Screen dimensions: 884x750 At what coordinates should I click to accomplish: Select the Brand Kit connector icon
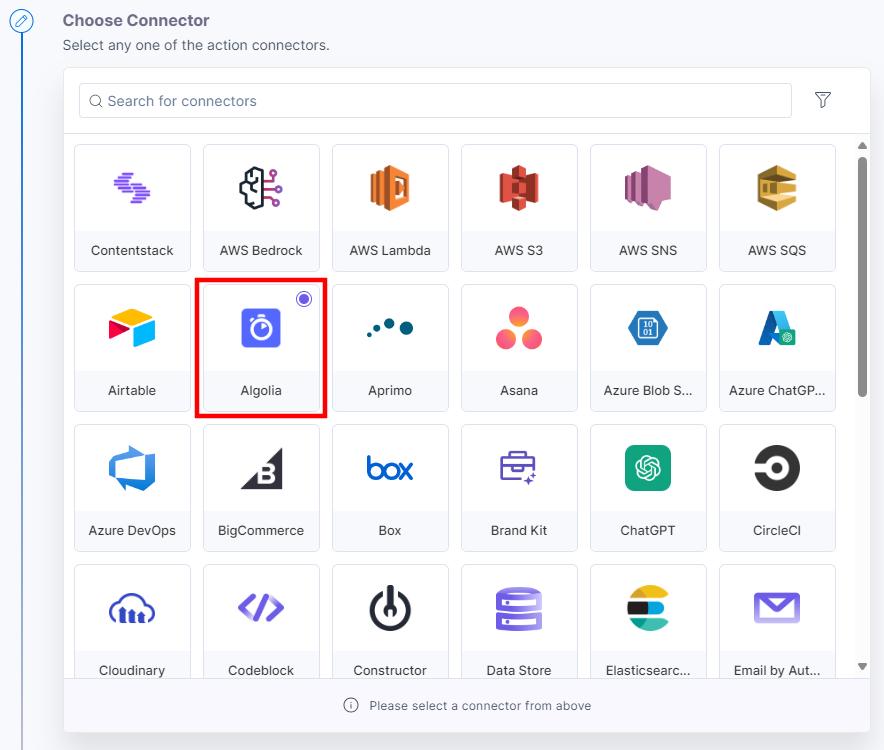519,468
